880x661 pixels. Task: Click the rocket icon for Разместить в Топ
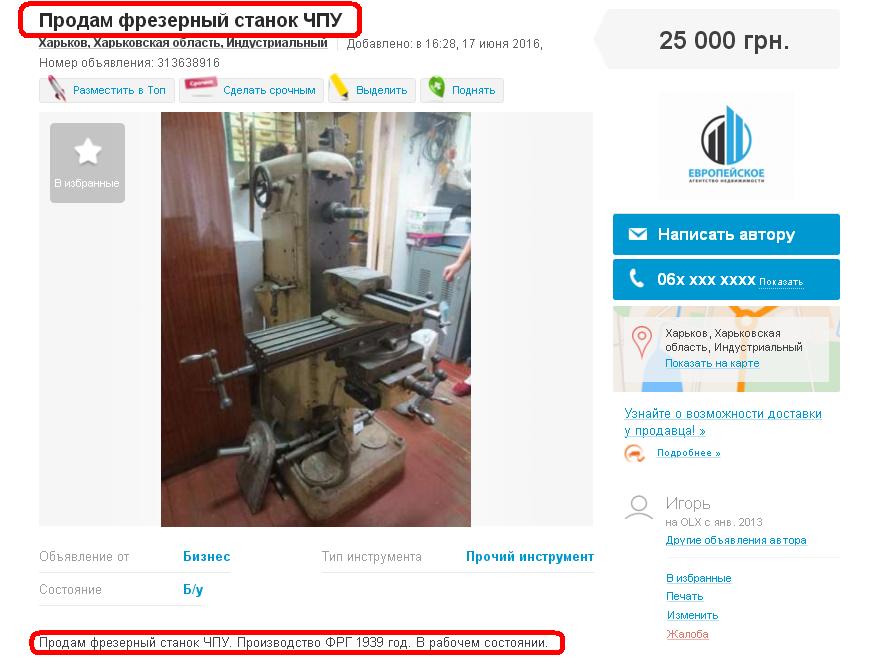coord(56,89)
